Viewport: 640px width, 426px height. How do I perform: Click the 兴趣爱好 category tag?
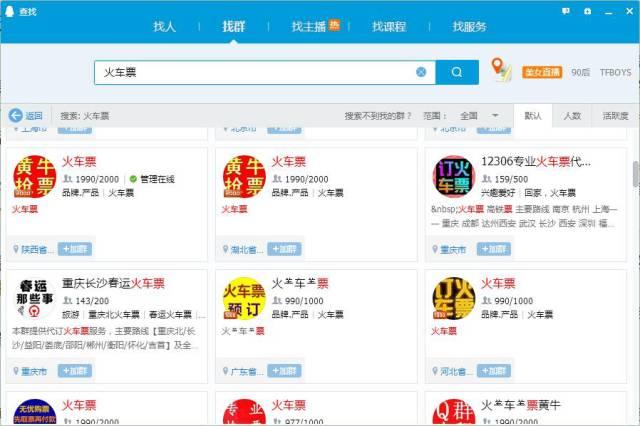498,193
